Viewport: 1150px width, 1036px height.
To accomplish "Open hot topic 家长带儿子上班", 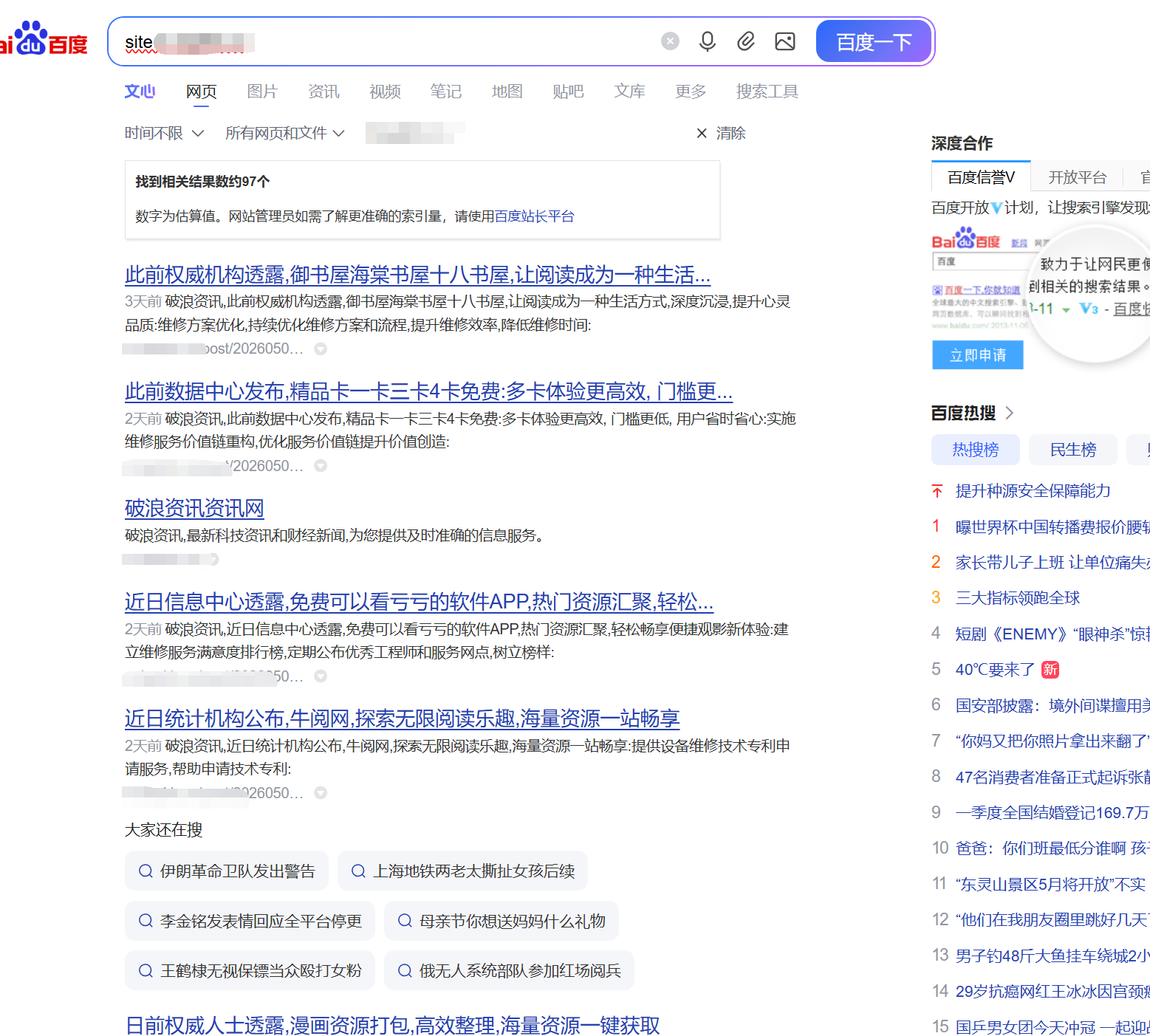I will (x=1053, y=563).
